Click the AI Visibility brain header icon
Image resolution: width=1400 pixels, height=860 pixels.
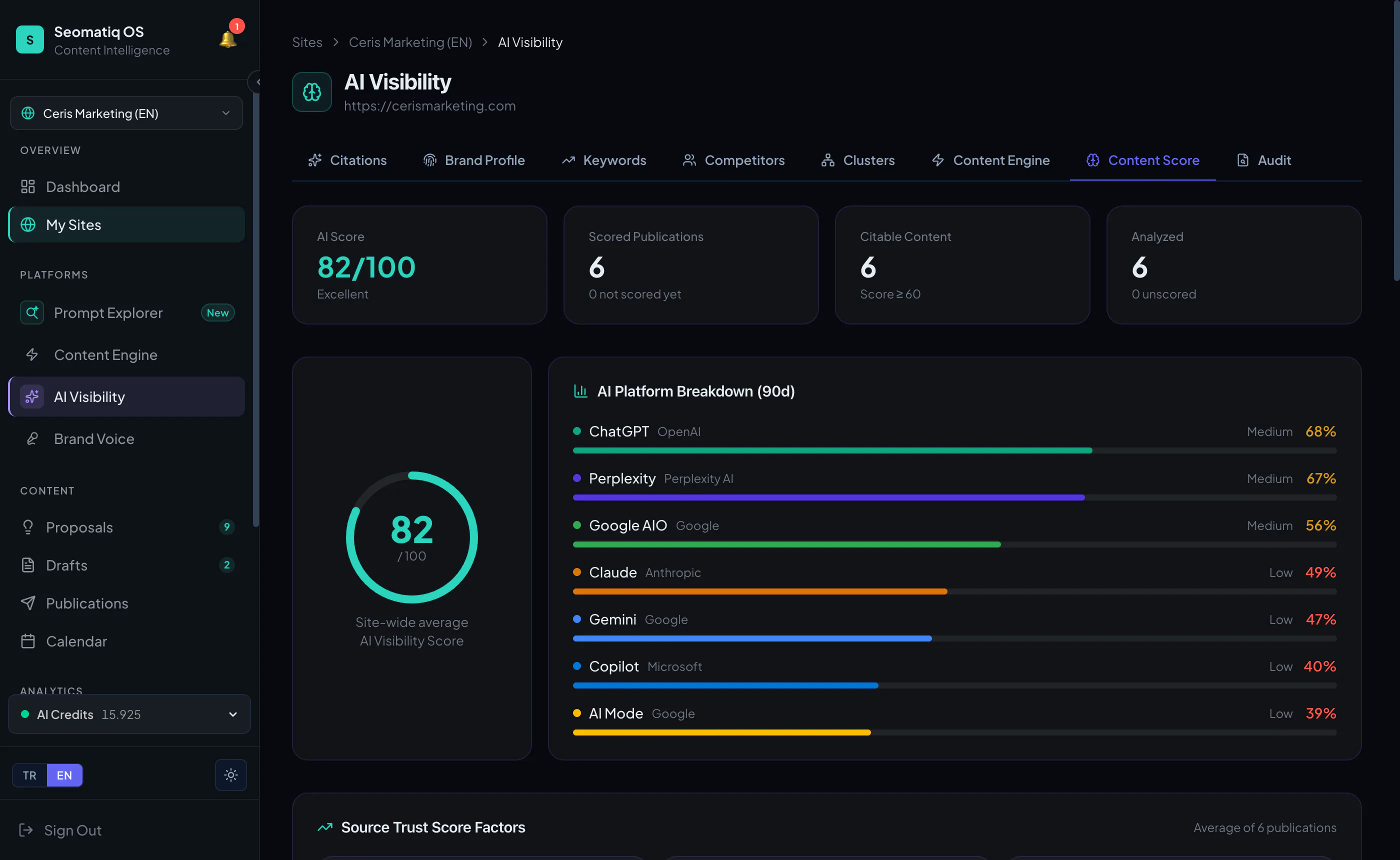[311, 92]
